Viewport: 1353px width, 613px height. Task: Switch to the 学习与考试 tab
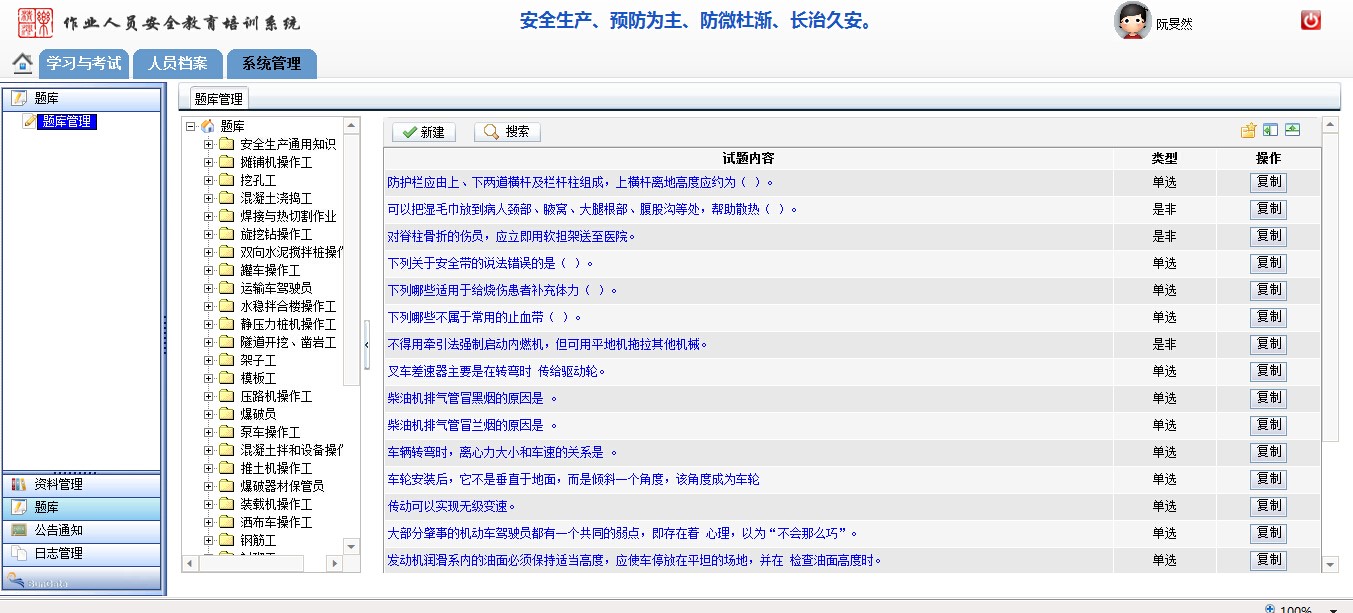coord(83,64)
